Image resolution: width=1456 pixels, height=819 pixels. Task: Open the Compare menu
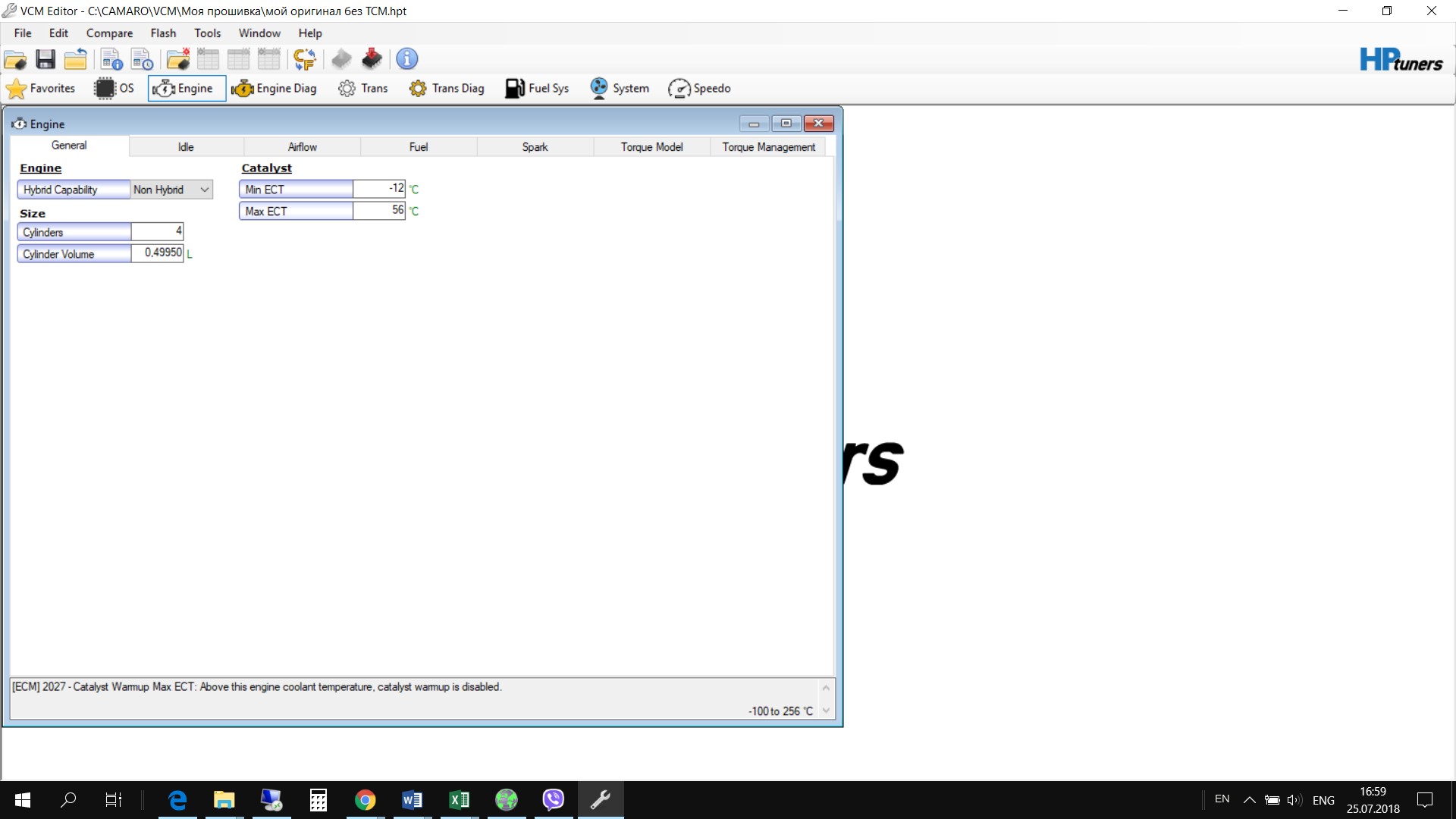coord(109,33)
